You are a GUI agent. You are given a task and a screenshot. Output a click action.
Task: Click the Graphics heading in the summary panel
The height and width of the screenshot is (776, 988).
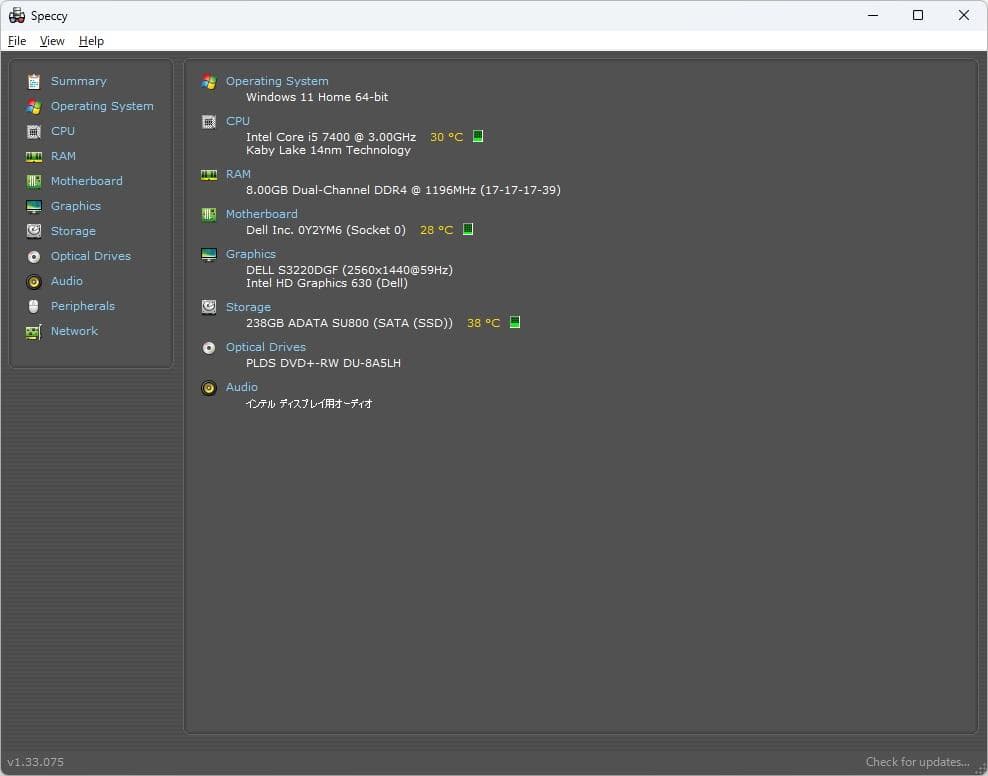coord(250,254)
